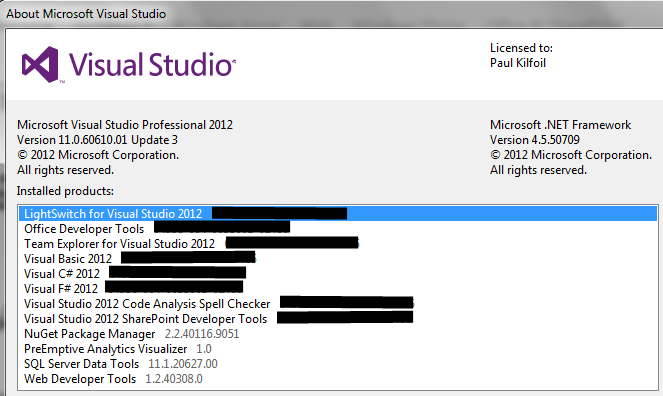The image size is (663, 396).
Task: Click the Licensed to Paul Kilfoil text
Action: pyautogui.click(x=521, y=55)
